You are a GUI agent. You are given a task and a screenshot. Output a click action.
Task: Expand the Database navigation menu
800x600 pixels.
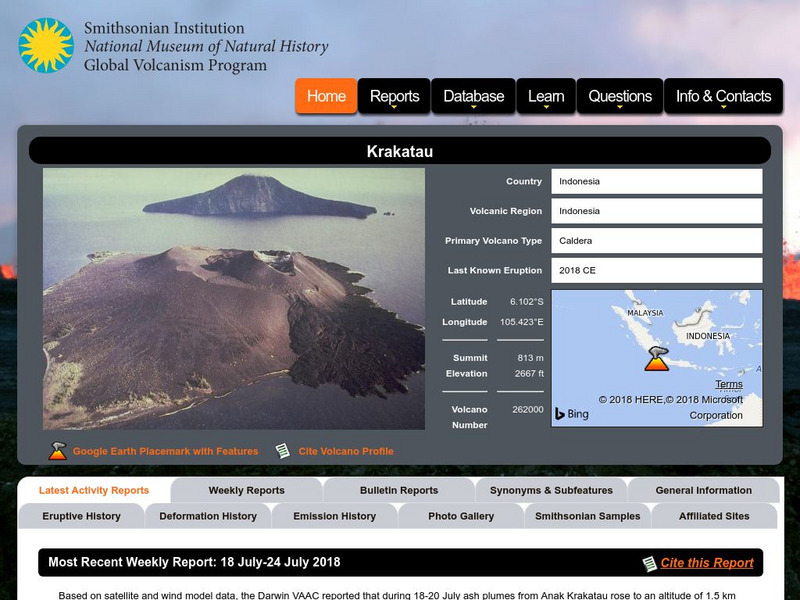pyautogui.click(x=473, y=96)
